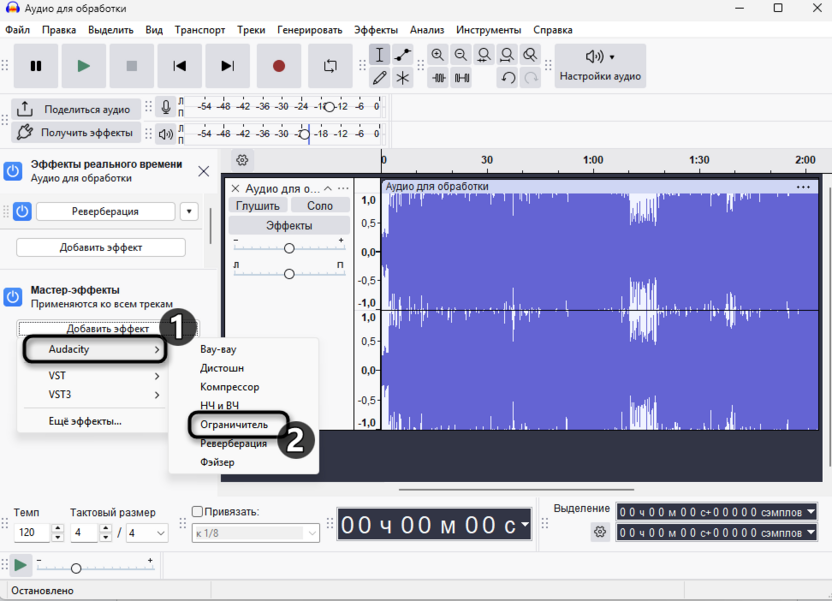
Task: Close the track with X icon
Action: click(235, 188)
